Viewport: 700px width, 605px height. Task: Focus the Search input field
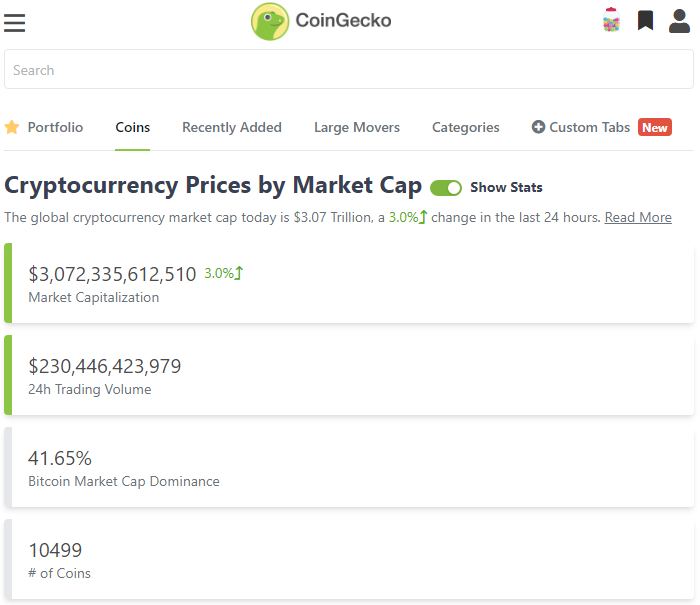tap(349, 70)
